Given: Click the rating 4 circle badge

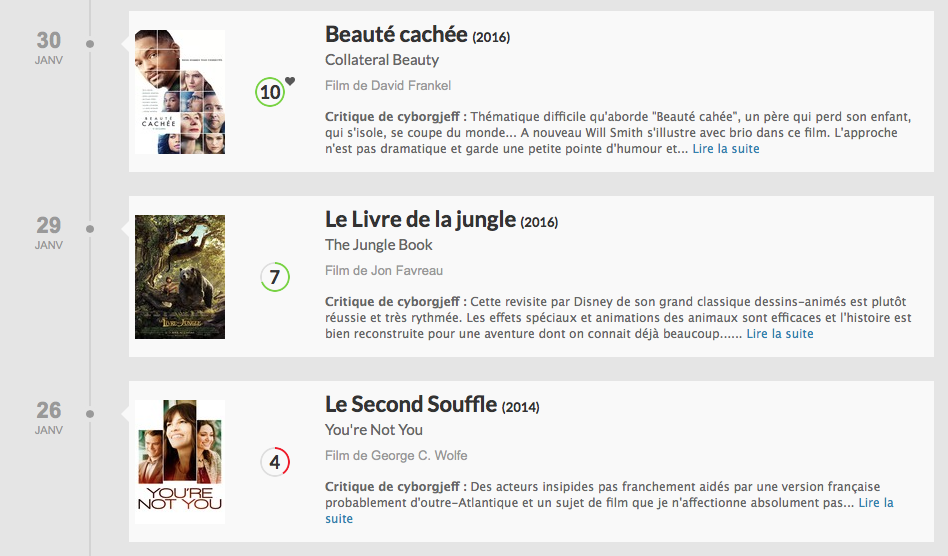Looking at the screenshot, I should [x=275, y=462].
